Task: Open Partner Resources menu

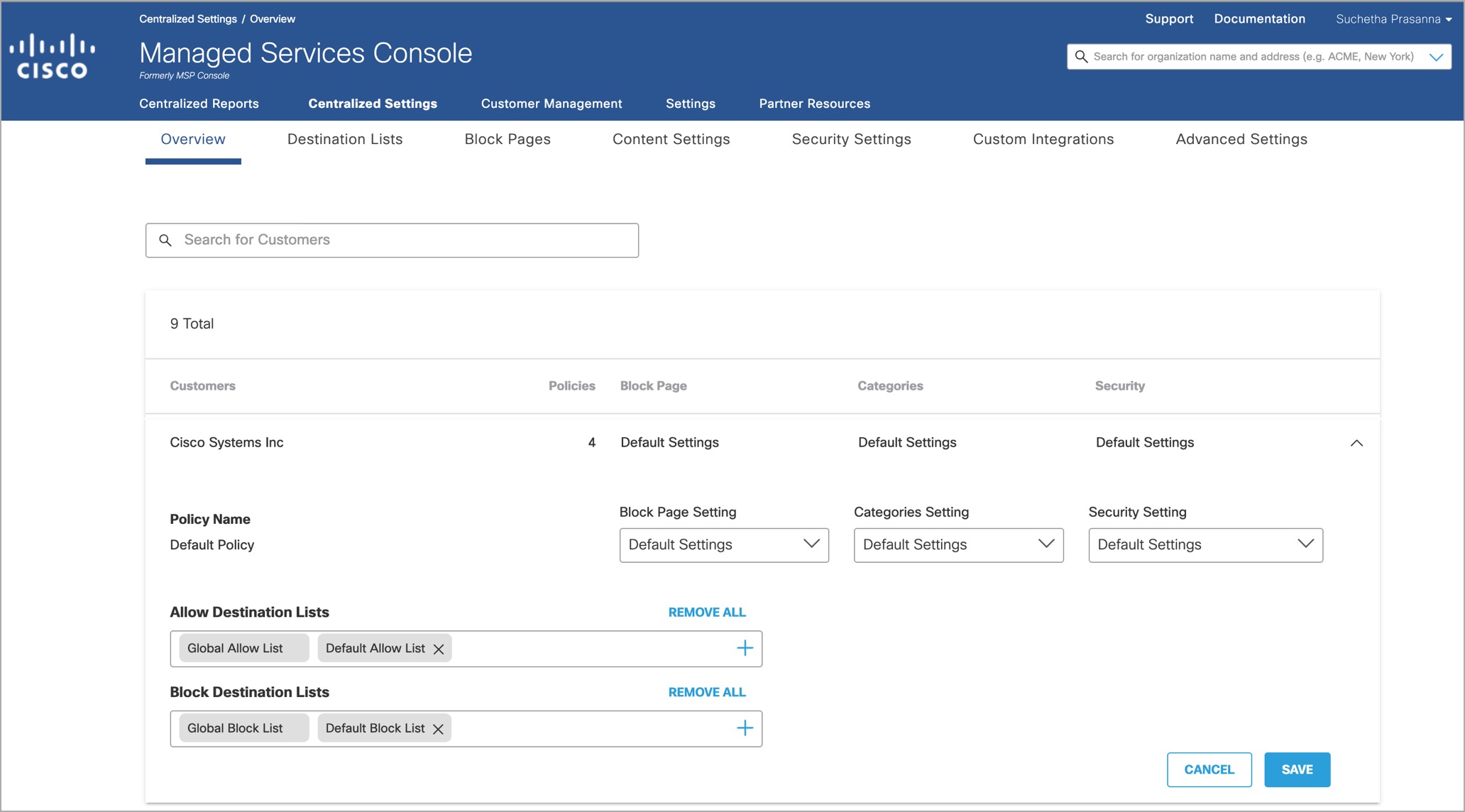Action: (x=815, y=104)
